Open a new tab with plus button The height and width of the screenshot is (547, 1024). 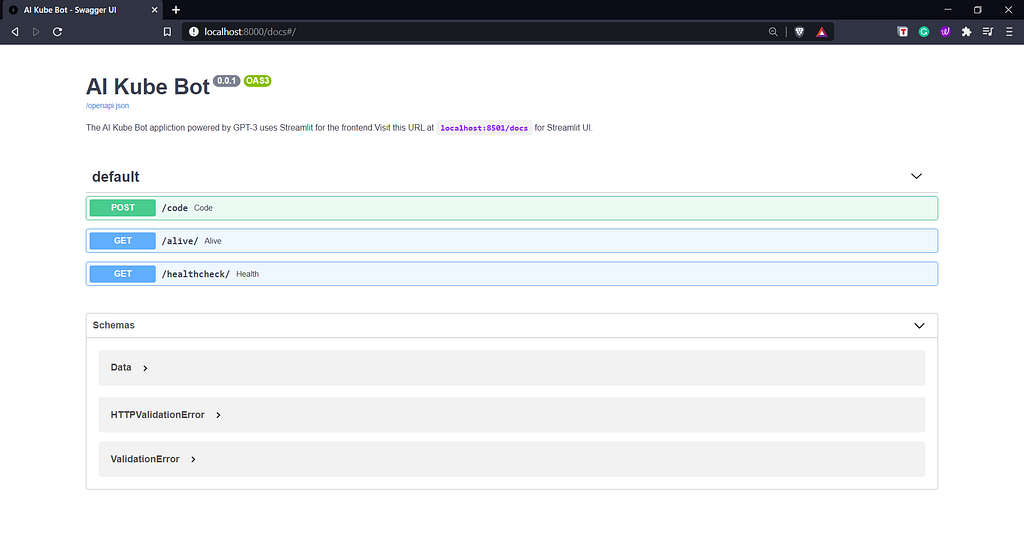(x=176, y=10)
